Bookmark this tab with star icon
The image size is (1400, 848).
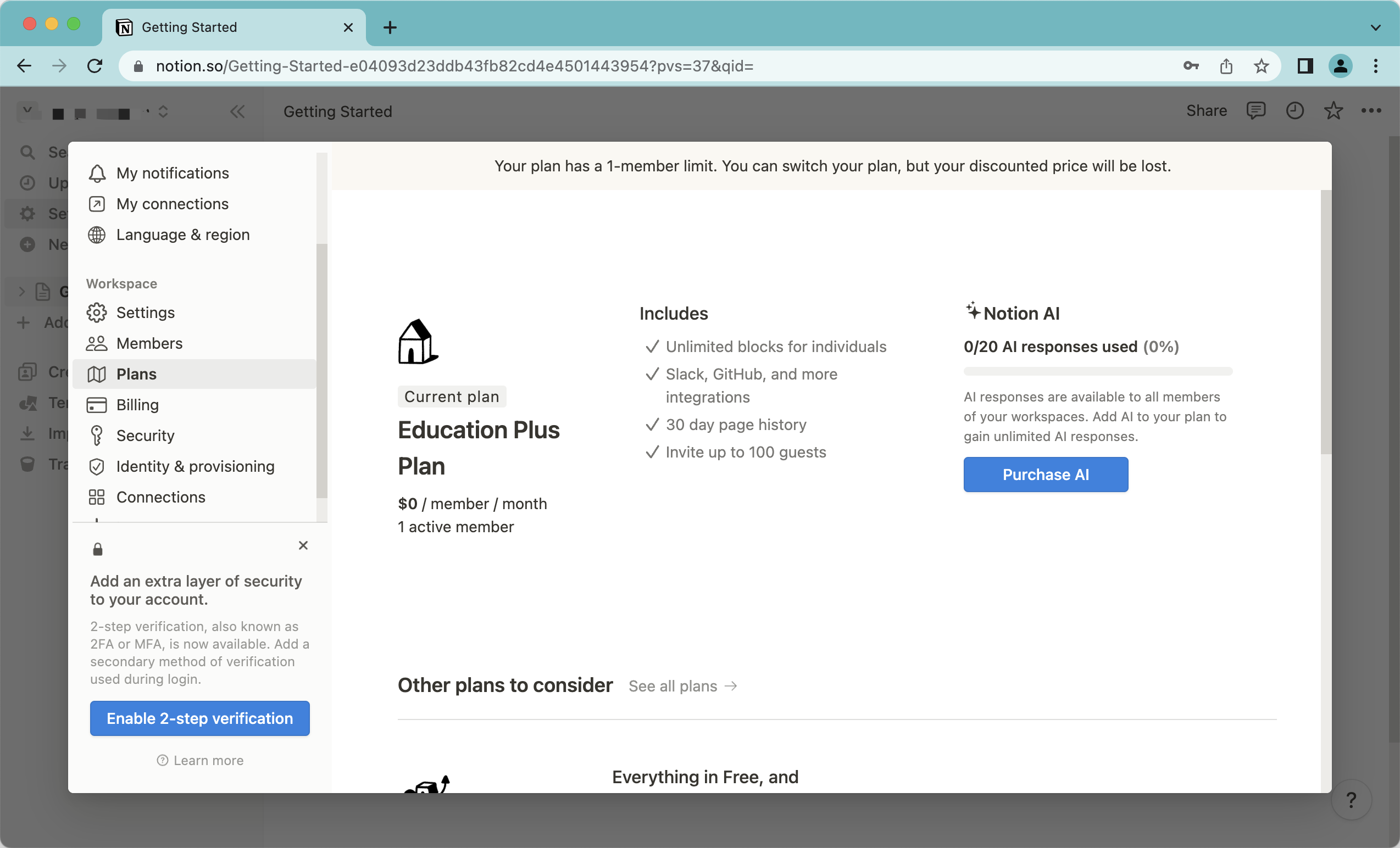tap(1262, 66)
